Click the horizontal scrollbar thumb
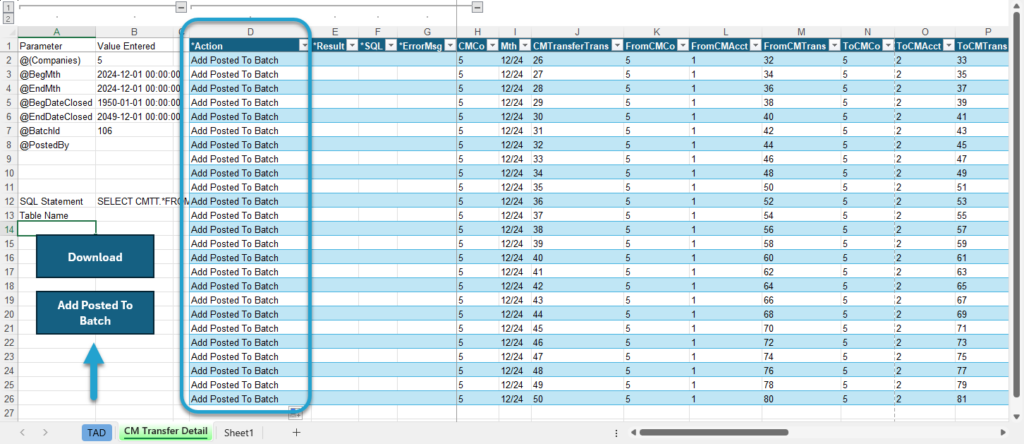Screen dimensions: 1024x444 (x=714, y=432)
